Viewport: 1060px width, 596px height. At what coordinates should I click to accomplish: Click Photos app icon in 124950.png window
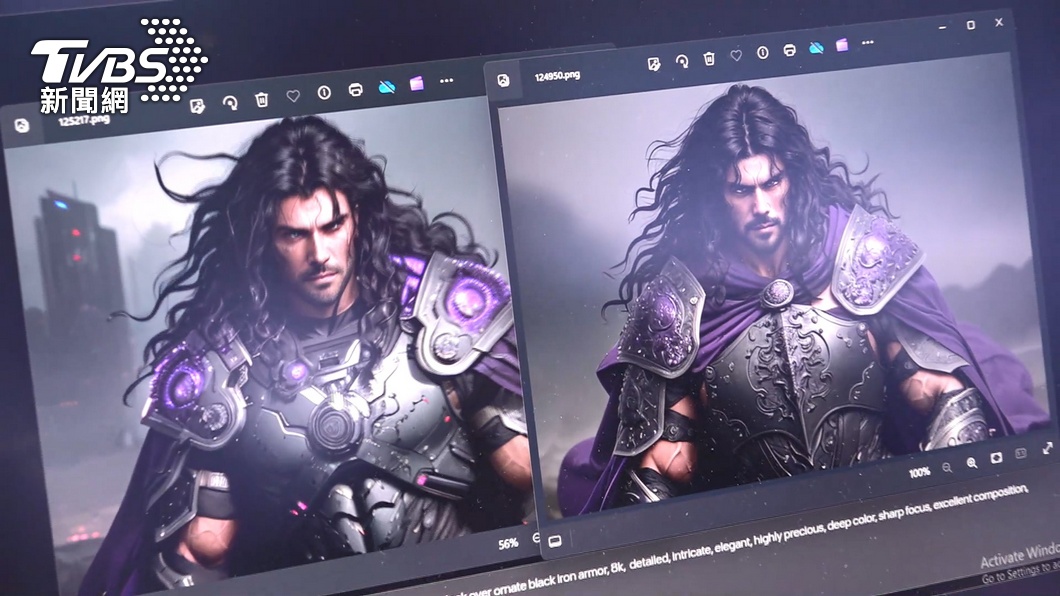[x=504, y=80]
